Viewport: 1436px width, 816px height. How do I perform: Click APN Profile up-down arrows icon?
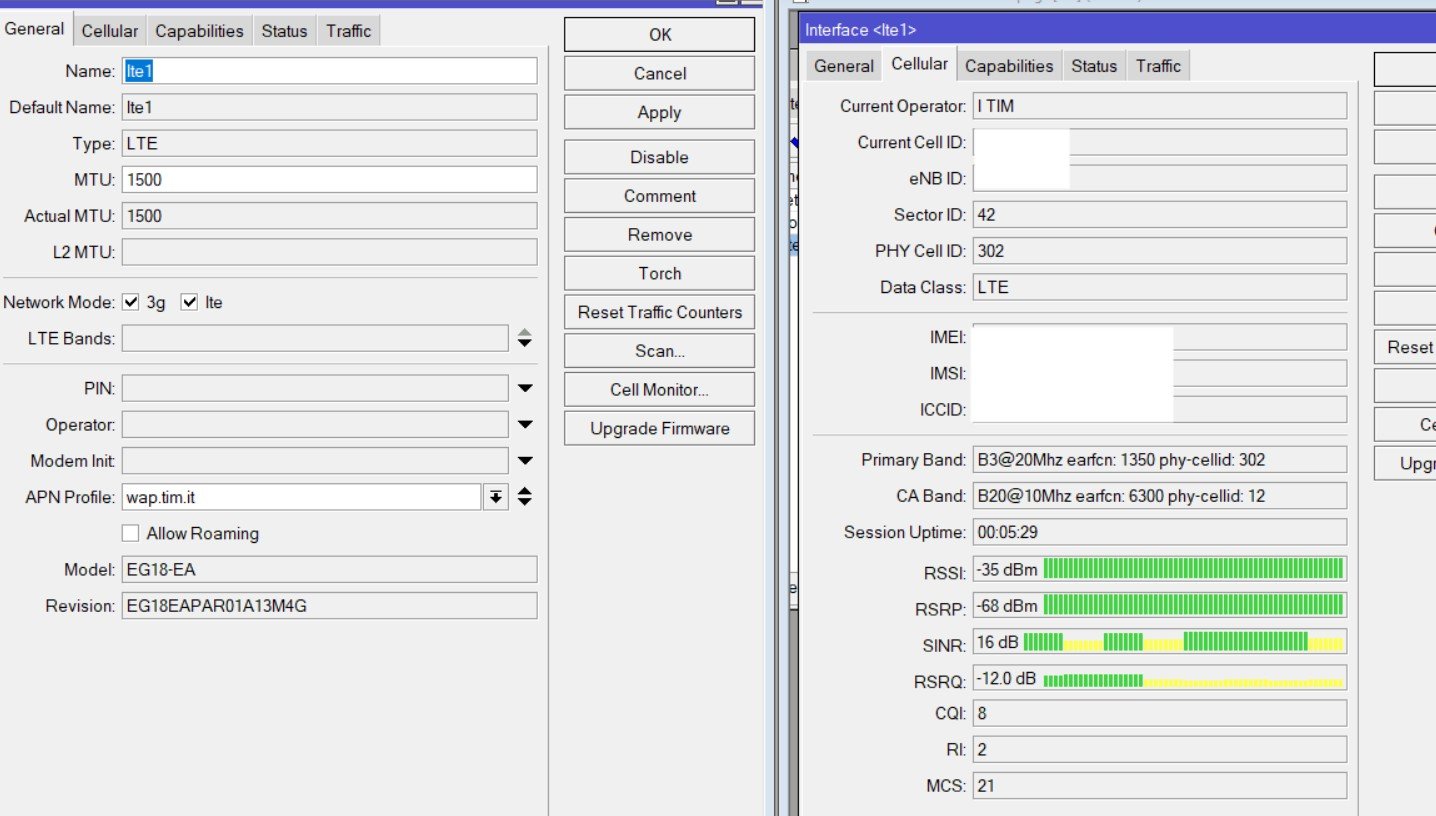coord(525,497)
